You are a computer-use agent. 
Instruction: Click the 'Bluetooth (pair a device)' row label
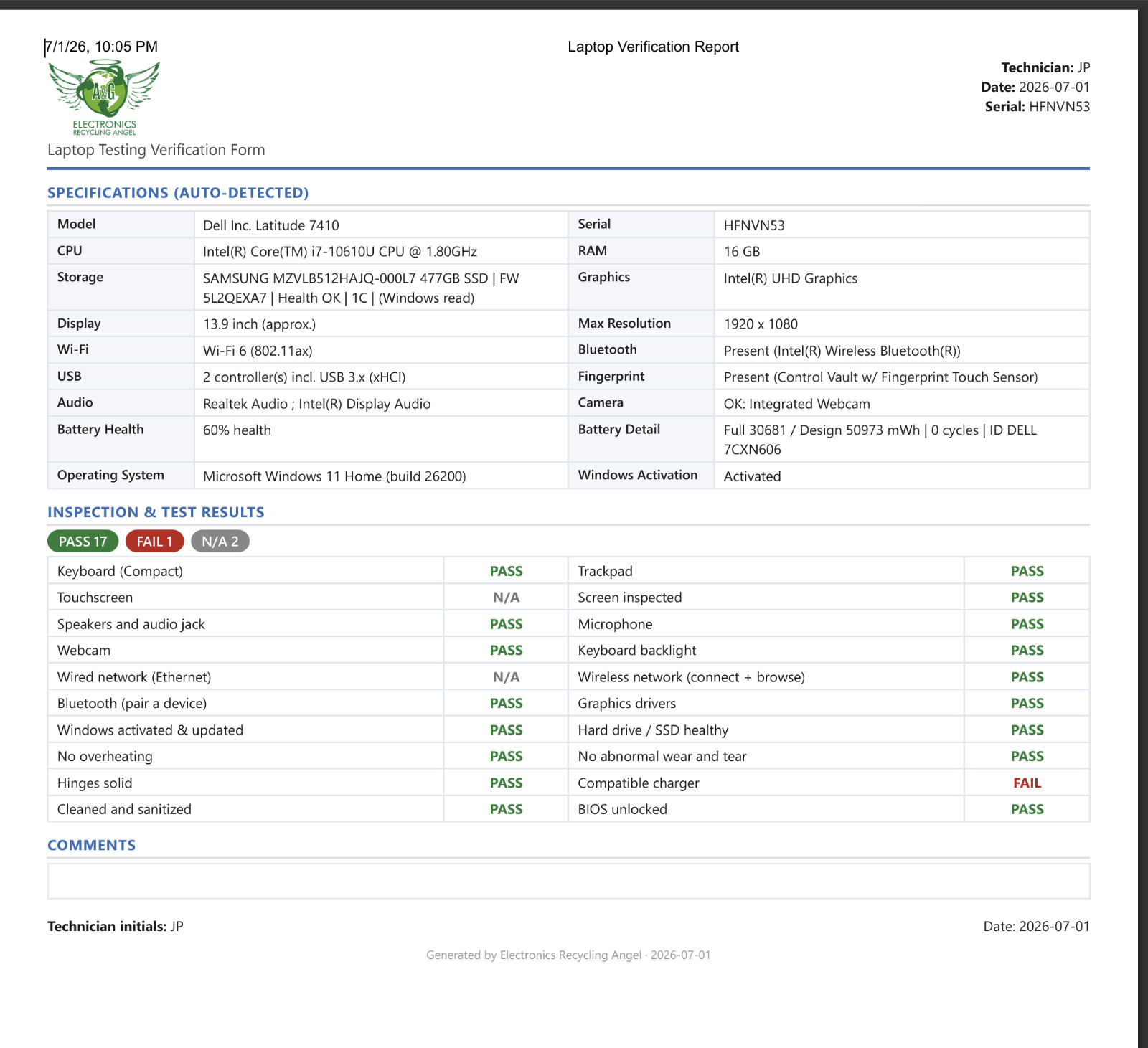[132, 704]
